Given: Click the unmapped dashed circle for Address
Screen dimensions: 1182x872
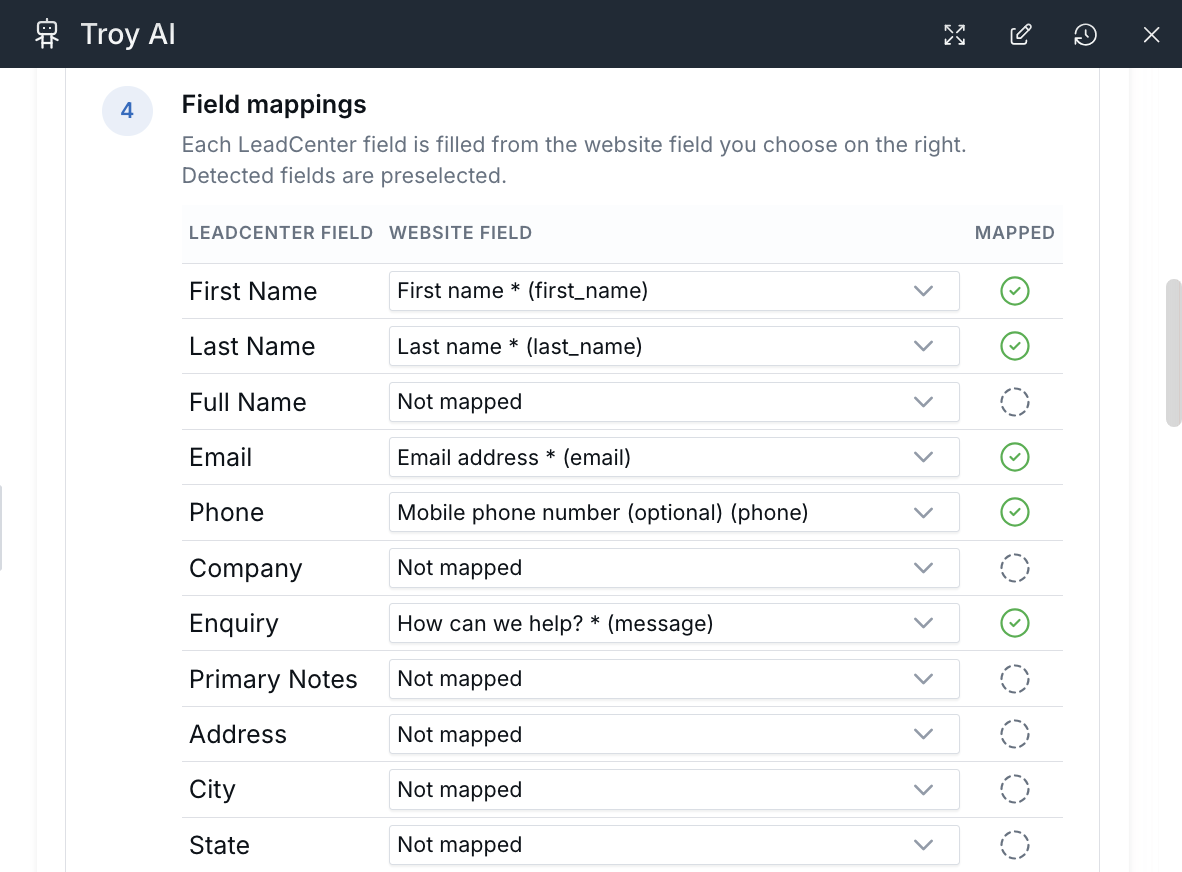Looking at the screenshot, I should pos(1015,734).
